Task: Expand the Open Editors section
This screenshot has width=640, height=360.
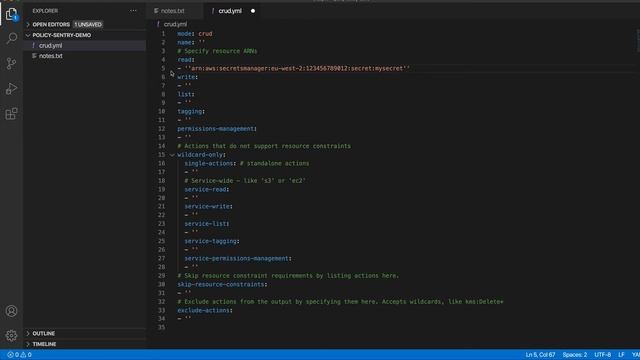Action: [28, 24]
